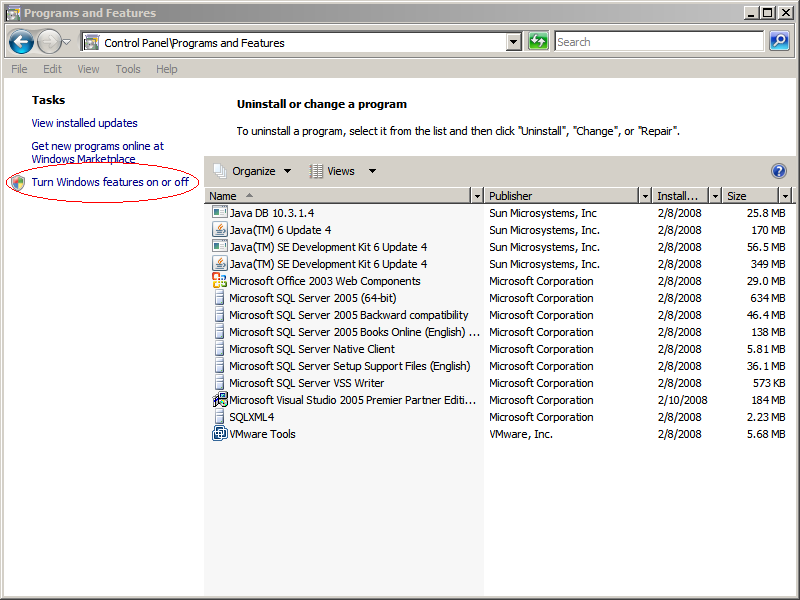Click the Sun Microsystems, Inc publisher of Java DB
Image resolution: width=800 pixels, height=600 pixels.
(543, 213)
